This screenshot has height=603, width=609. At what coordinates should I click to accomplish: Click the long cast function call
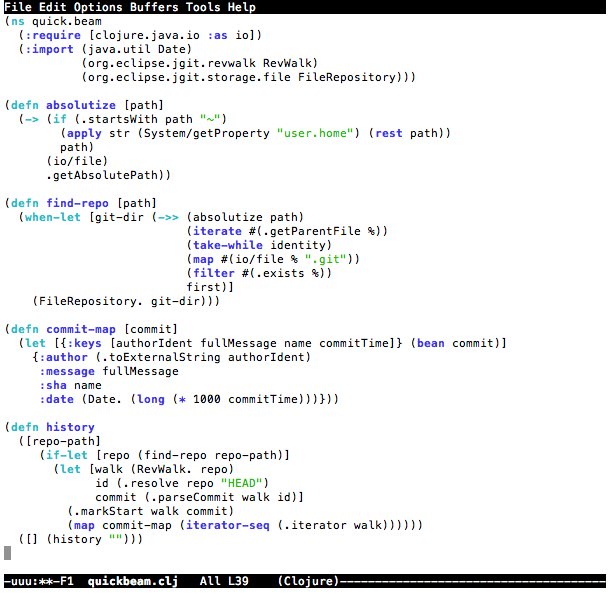tap(150, 399)
